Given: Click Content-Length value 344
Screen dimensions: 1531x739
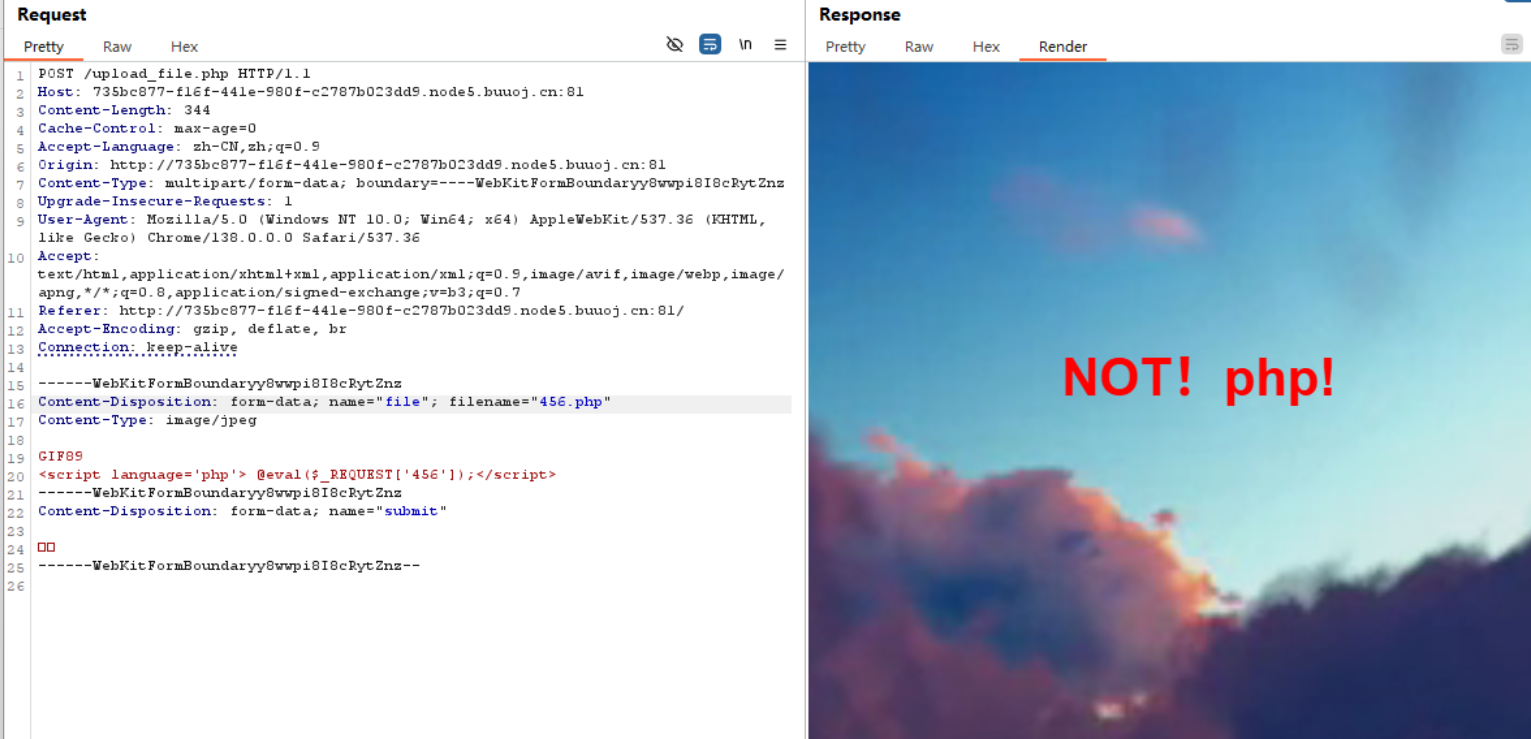Looking at the screenshot, I should (x=197, y=110).
